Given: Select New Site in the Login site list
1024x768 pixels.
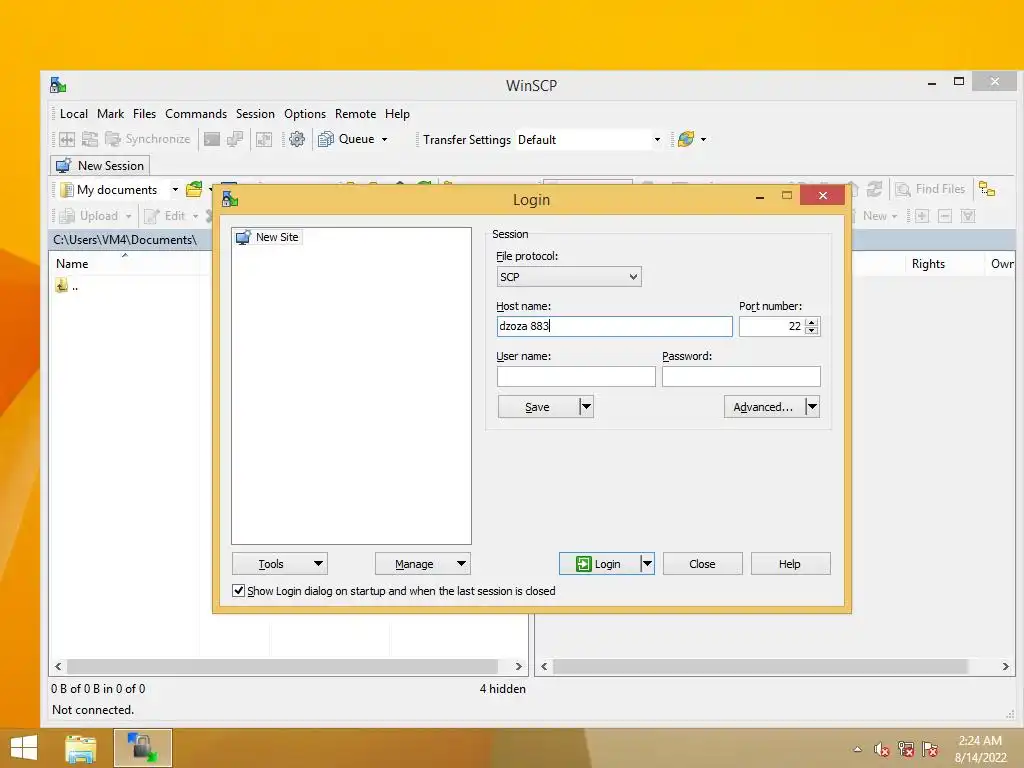Looking at the screenshot, I should (x=268, y=238).
